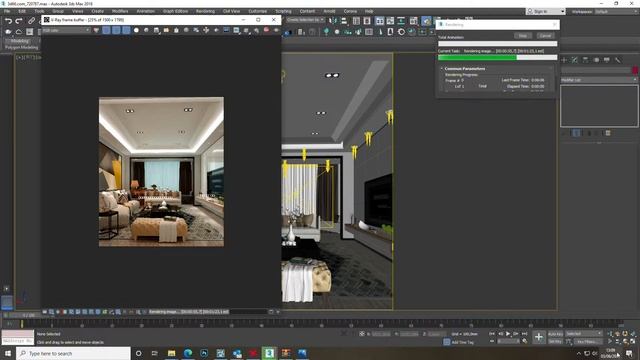Viewport: 640px width, 360px height.
Task: Click the Play Animation button
Action: point(508,334)
